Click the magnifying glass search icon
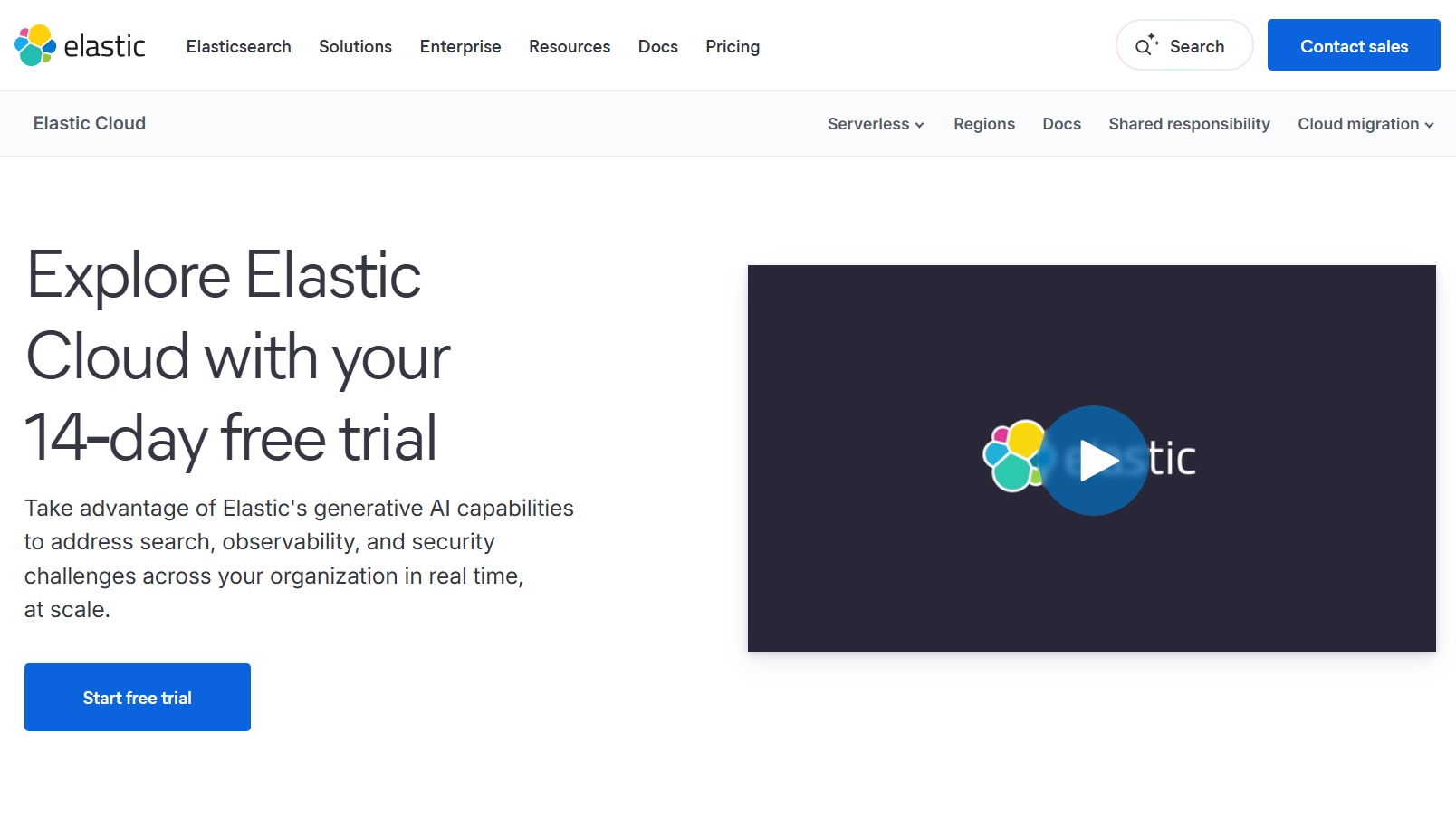The height and width of the screenshot is (819, 1456). pyautogui.click(x=1145, y=45)
